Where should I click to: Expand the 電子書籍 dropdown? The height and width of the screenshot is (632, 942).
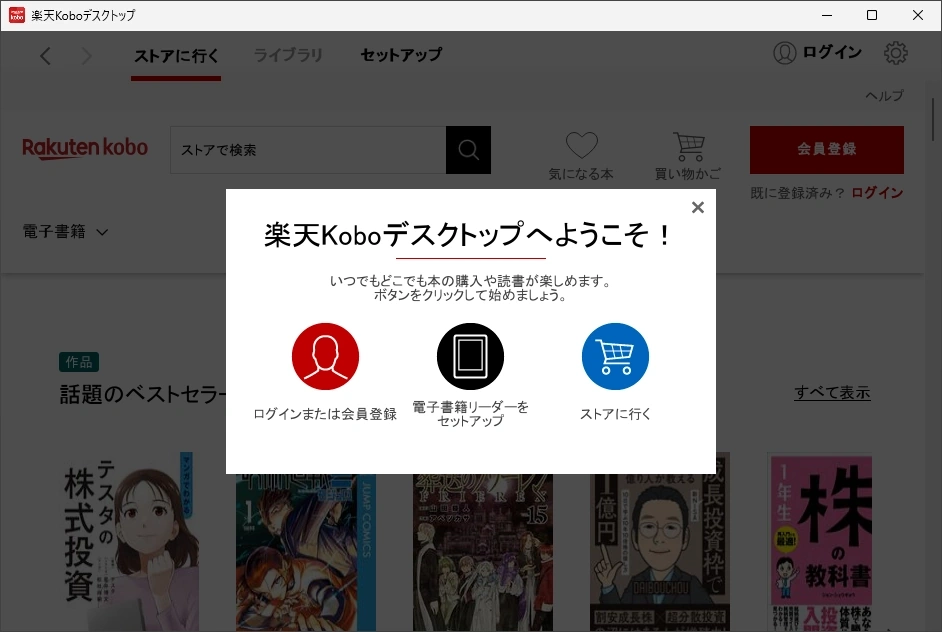[65, 232]
